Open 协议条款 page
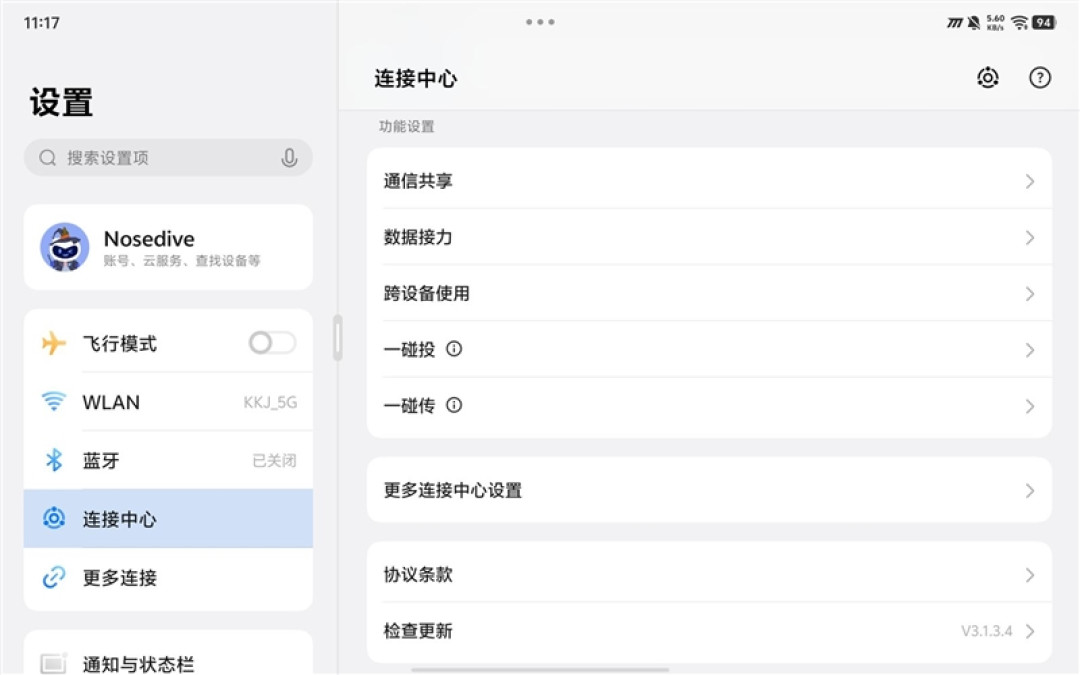 click(709, 574)
